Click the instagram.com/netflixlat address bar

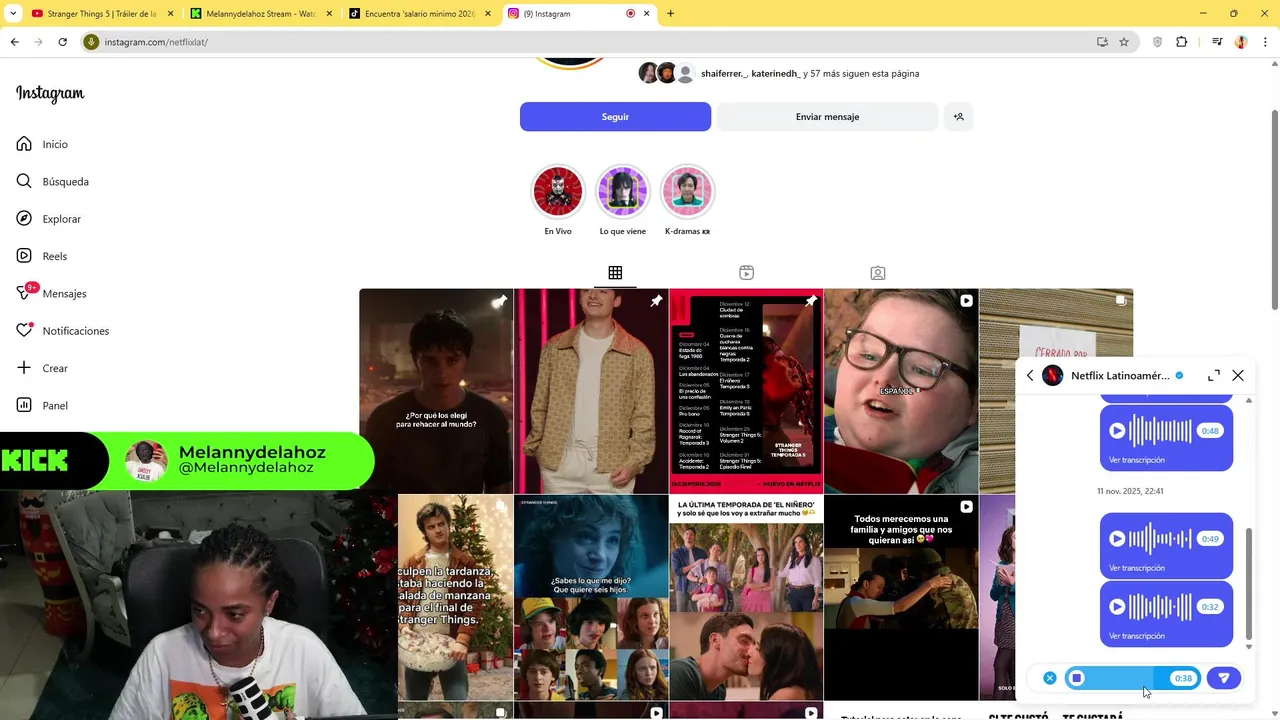pos(590,42)
